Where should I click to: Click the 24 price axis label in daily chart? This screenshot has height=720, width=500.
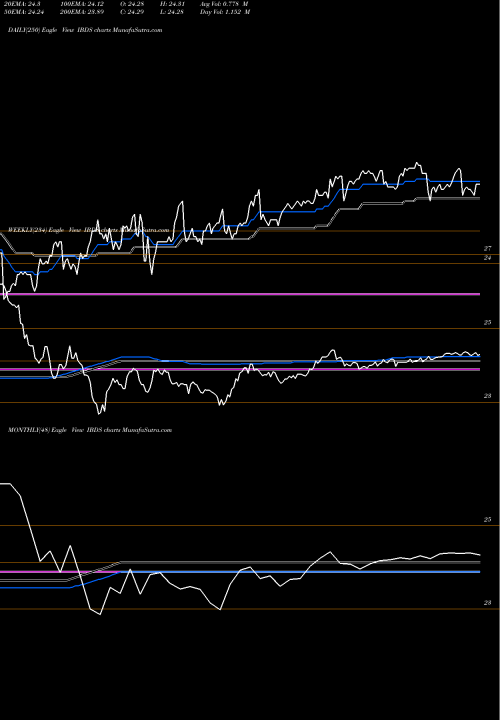click(x=488, y=258)
